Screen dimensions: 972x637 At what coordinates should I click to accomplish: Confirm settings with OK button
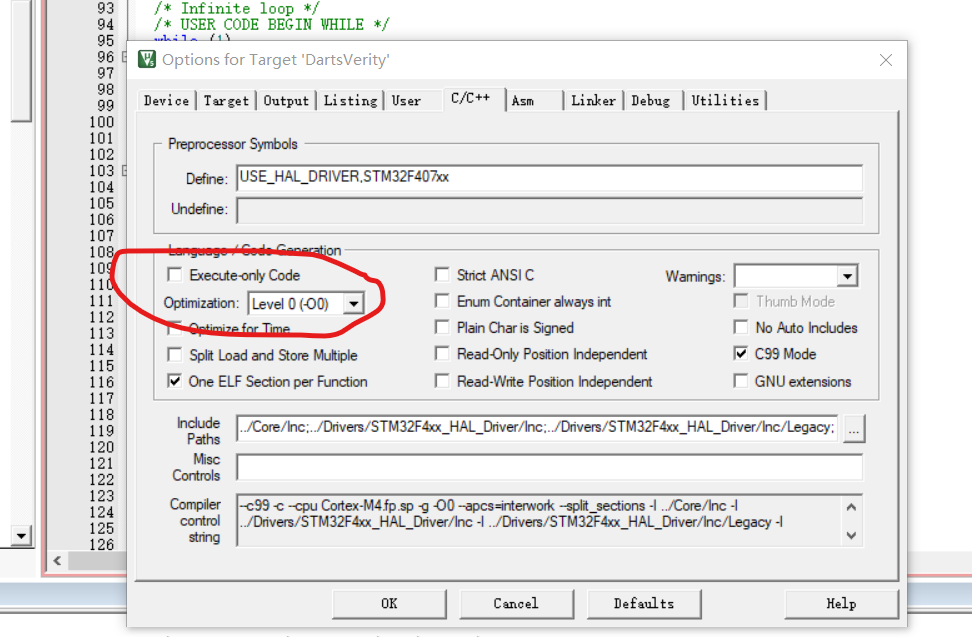click(x=389, y=604)
